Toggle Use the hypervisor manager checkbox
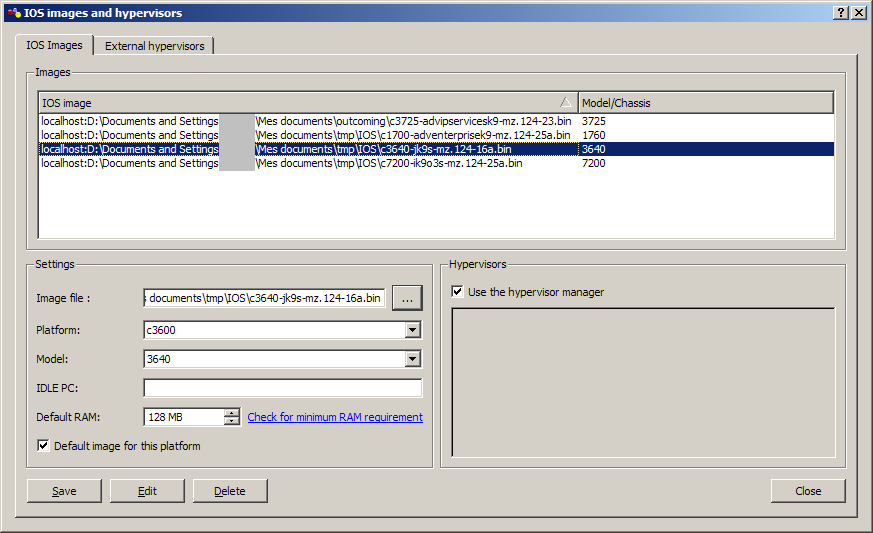The image size is (873, 533). click(458, 292)
